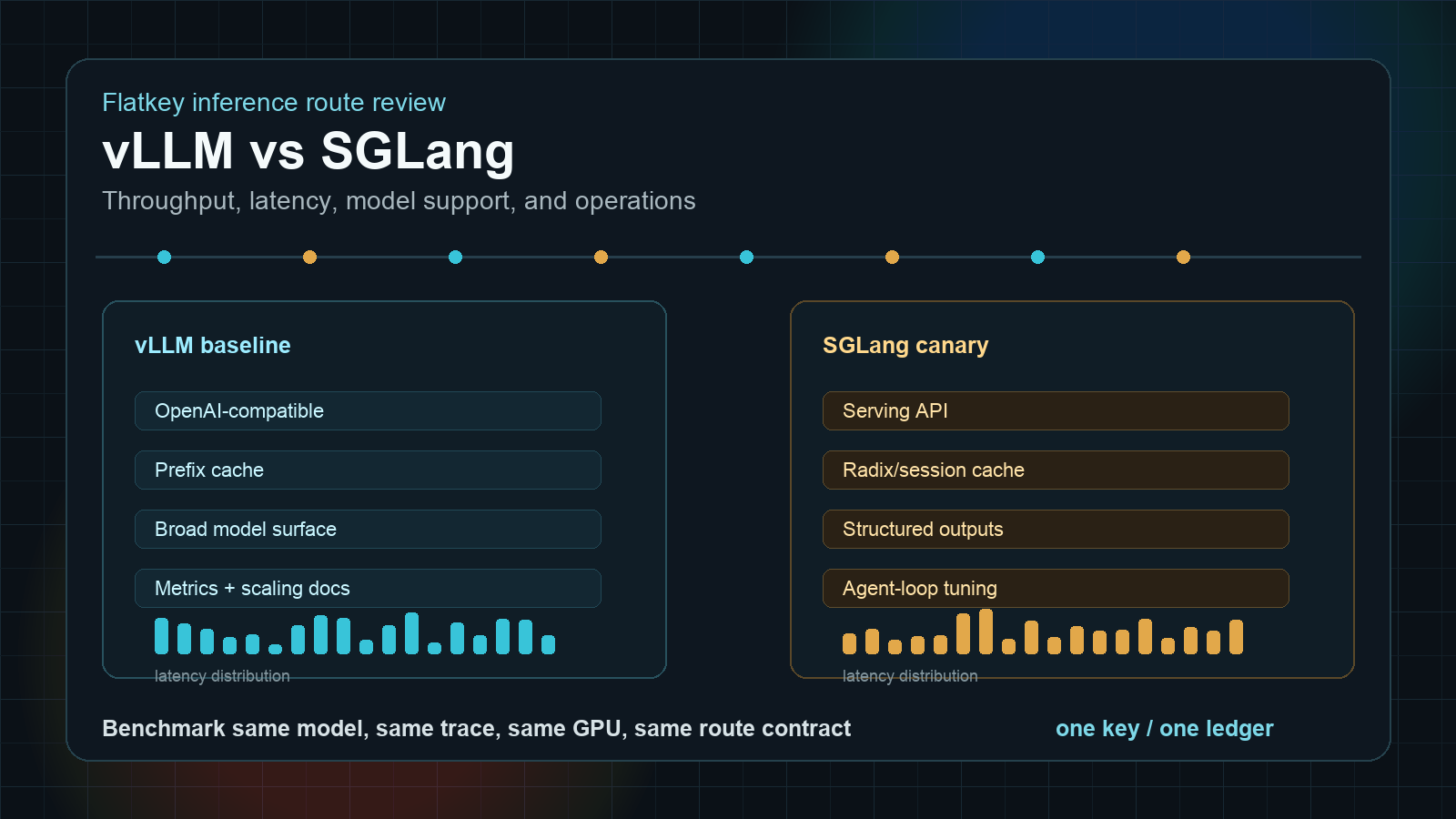Click 'Flatkey inference route review' text
Image resolution: width=1456 pixels, height=819 pixels.
274,103
